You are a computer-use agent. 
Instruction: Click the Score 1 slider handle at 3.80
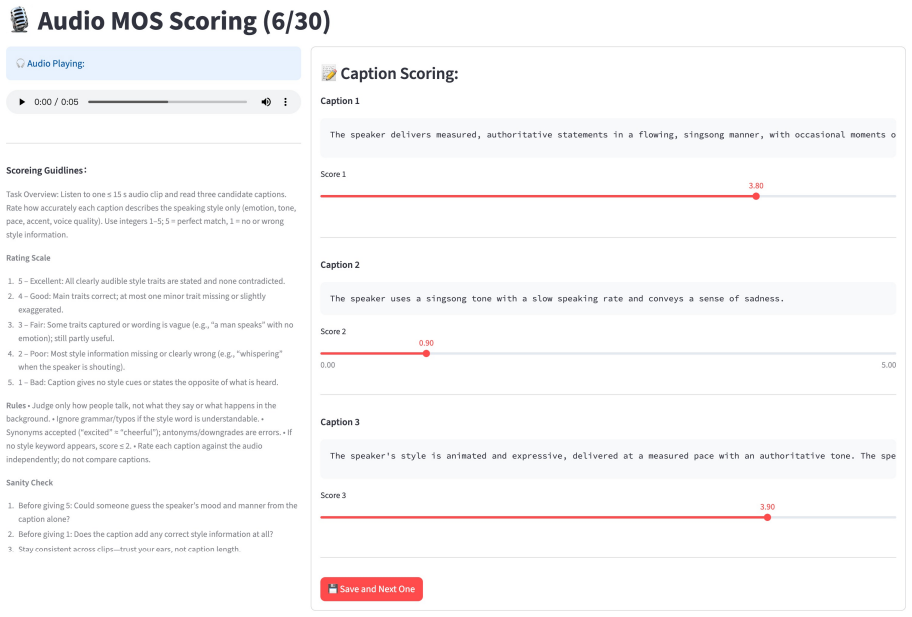pyautogui.click(x=756, y=197)
